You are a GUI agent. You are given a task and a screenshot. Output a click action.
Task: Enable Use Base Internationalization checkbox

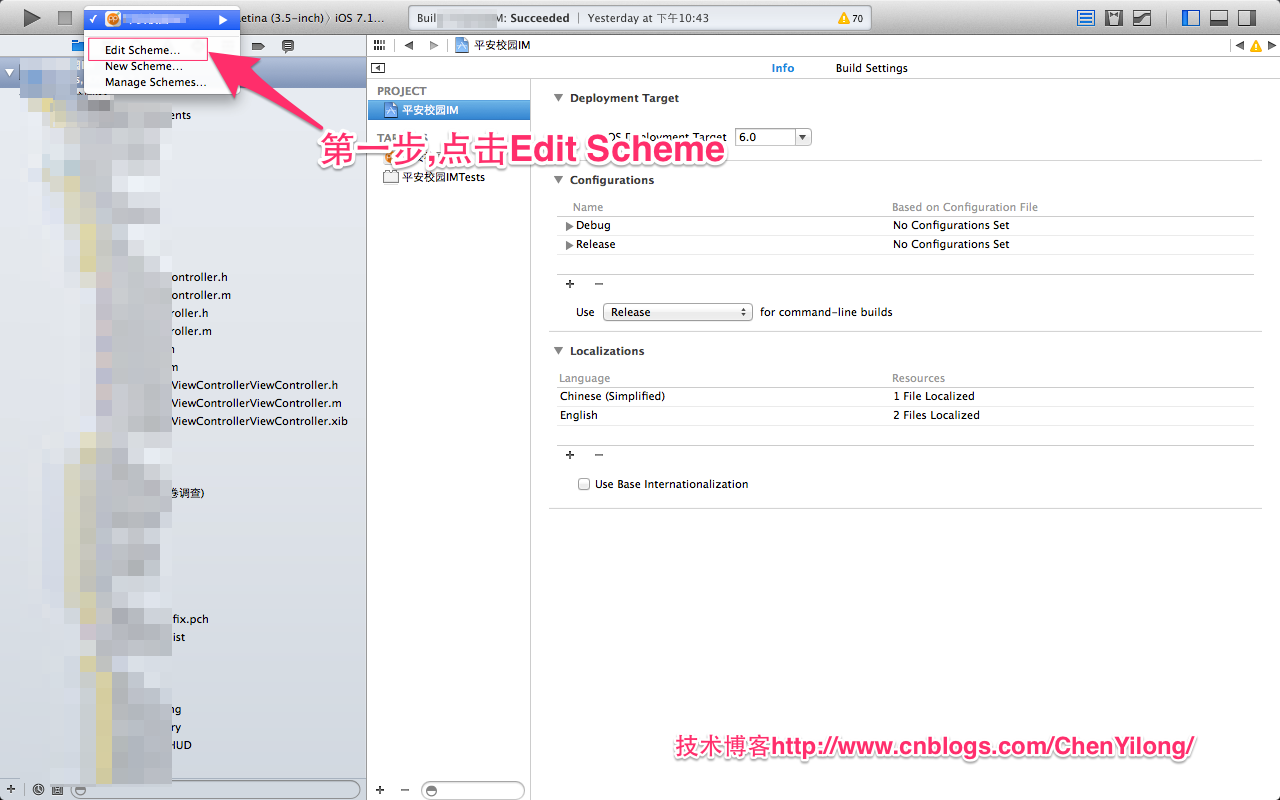584,484
